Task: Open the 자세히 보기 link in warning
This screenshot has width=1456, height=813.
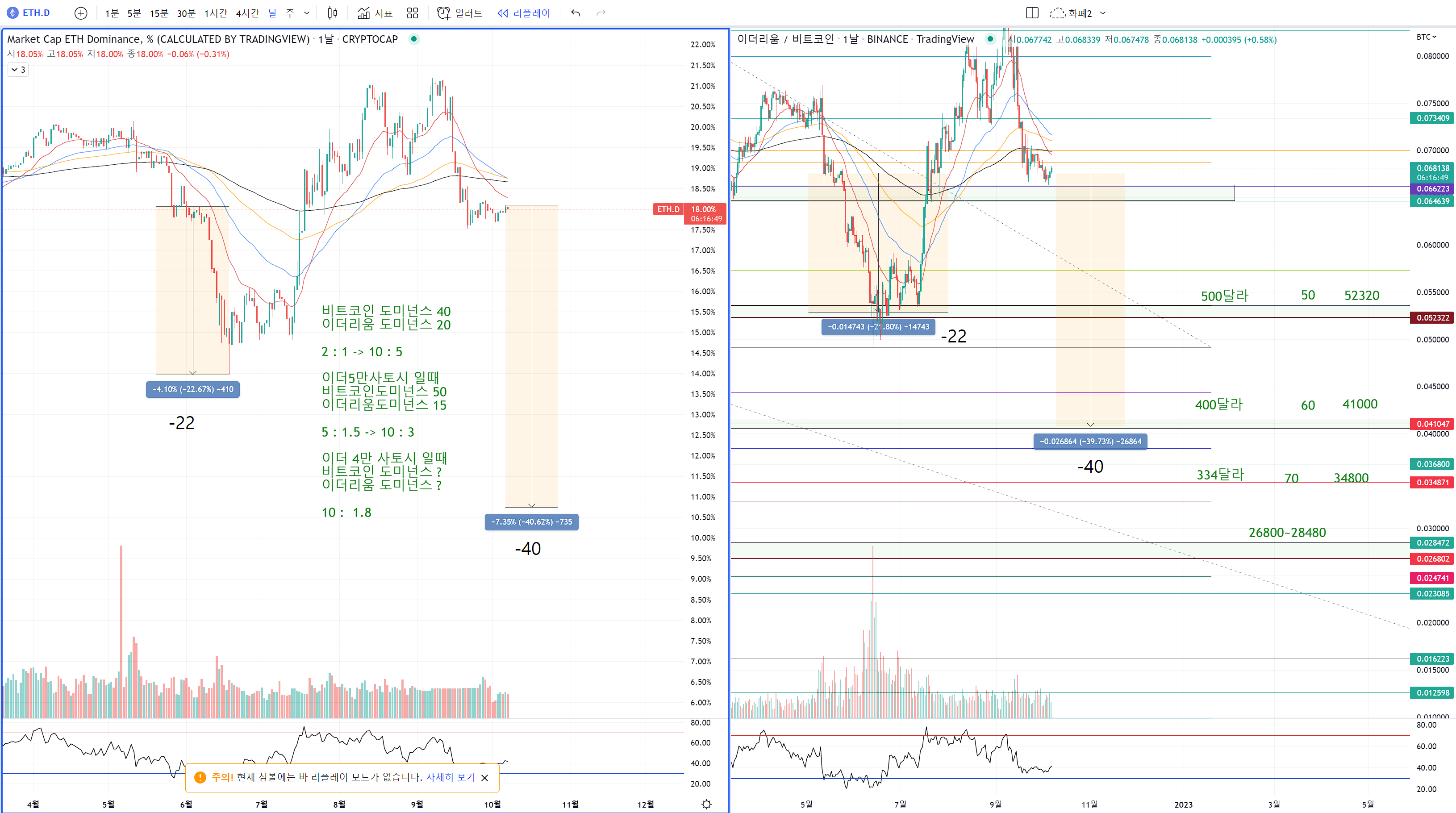Action: 450,777
